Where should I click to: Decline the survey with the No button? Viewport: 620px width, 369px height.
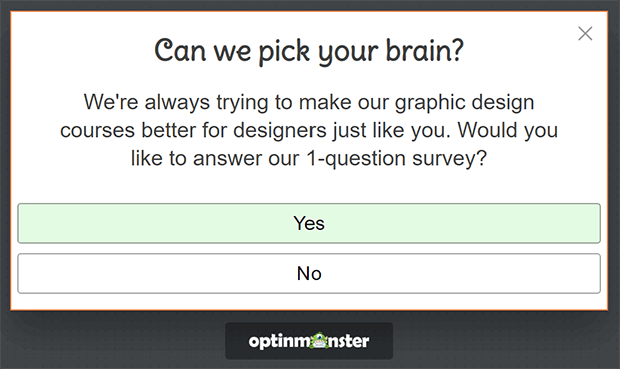[x=309, y=273]
